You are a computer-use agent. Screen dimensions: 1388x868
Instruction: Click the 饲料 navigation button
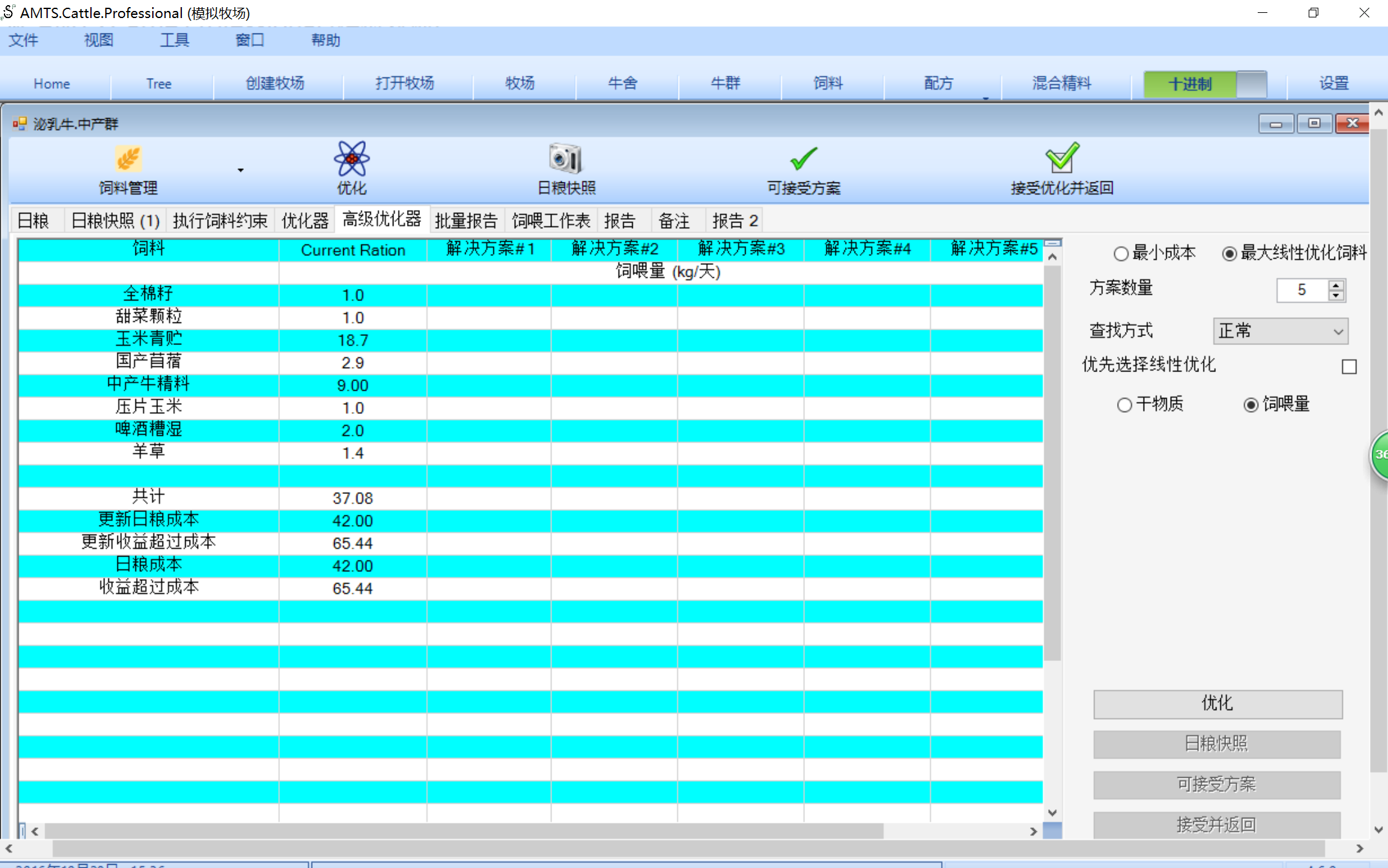(x=828, y=83)
